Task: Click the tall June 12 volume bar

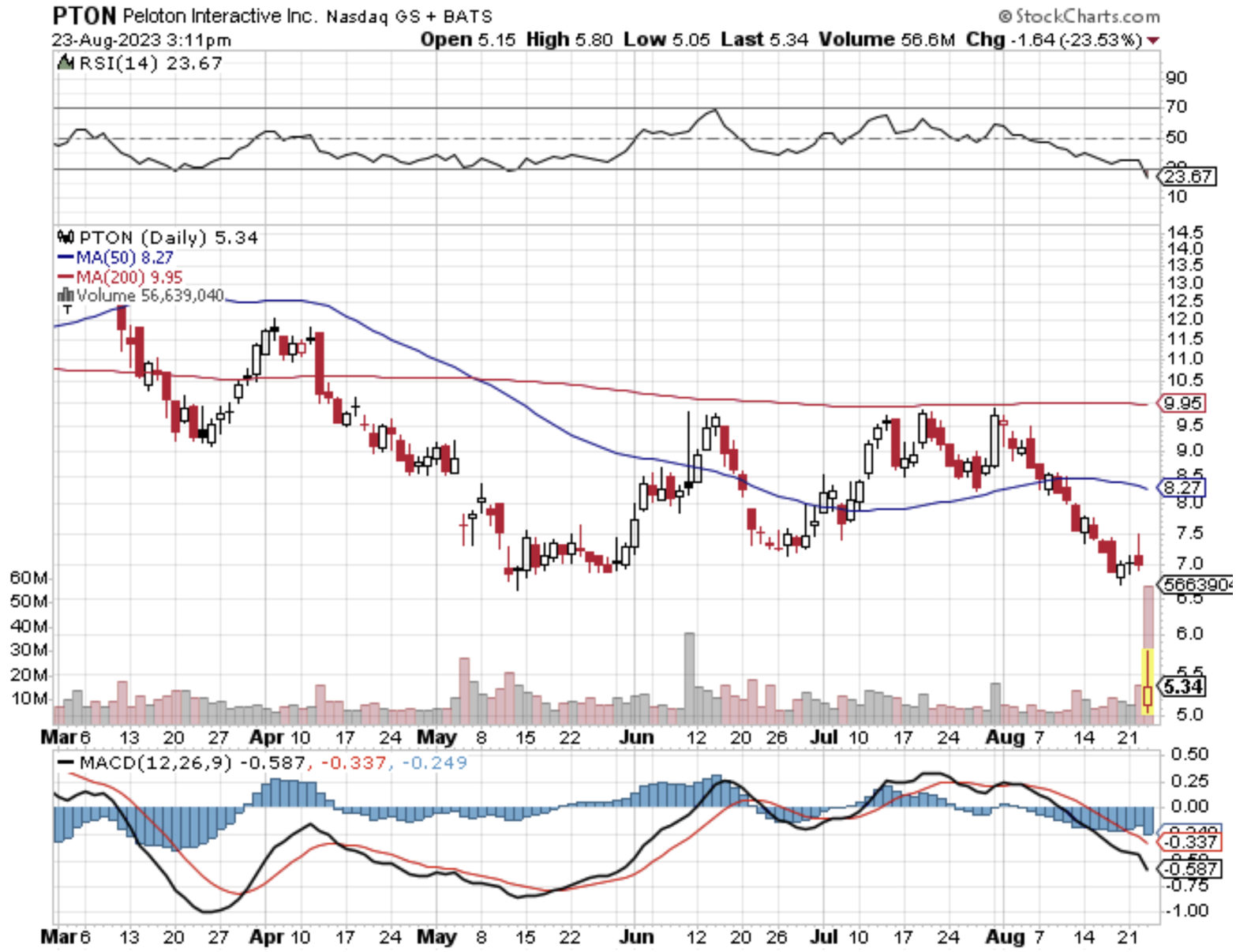Action: point(689,677)
